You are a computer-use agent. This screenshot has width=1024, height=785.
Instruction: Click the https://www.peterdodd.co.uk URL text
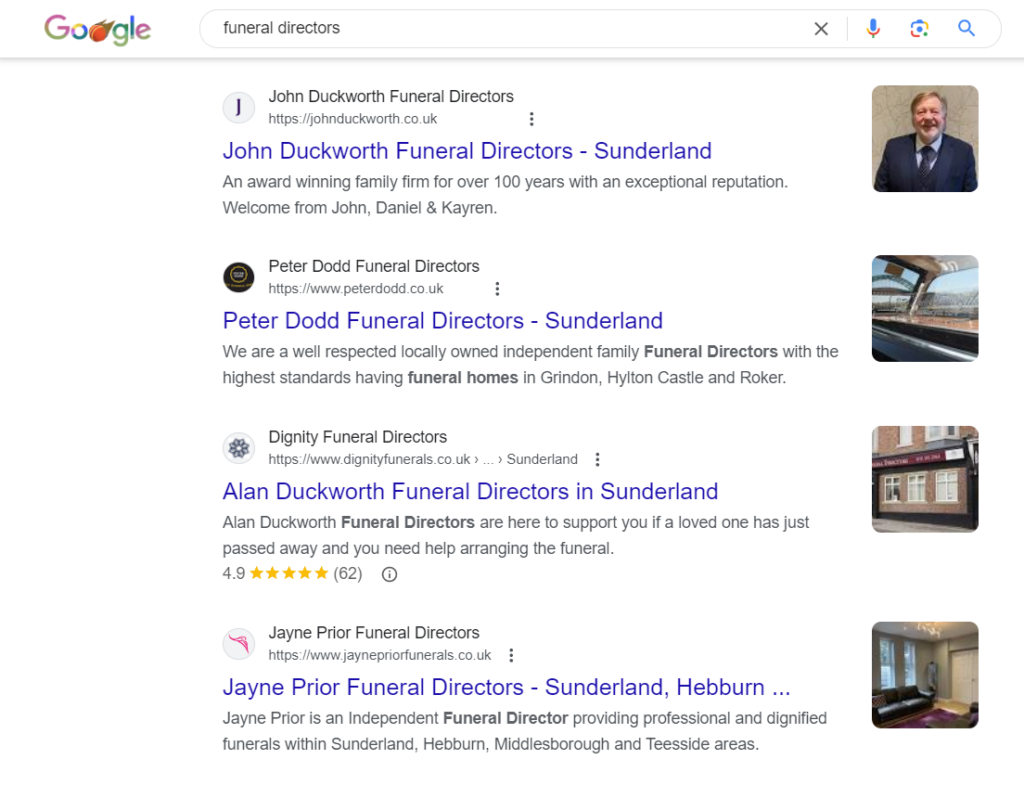pos(356,289)
